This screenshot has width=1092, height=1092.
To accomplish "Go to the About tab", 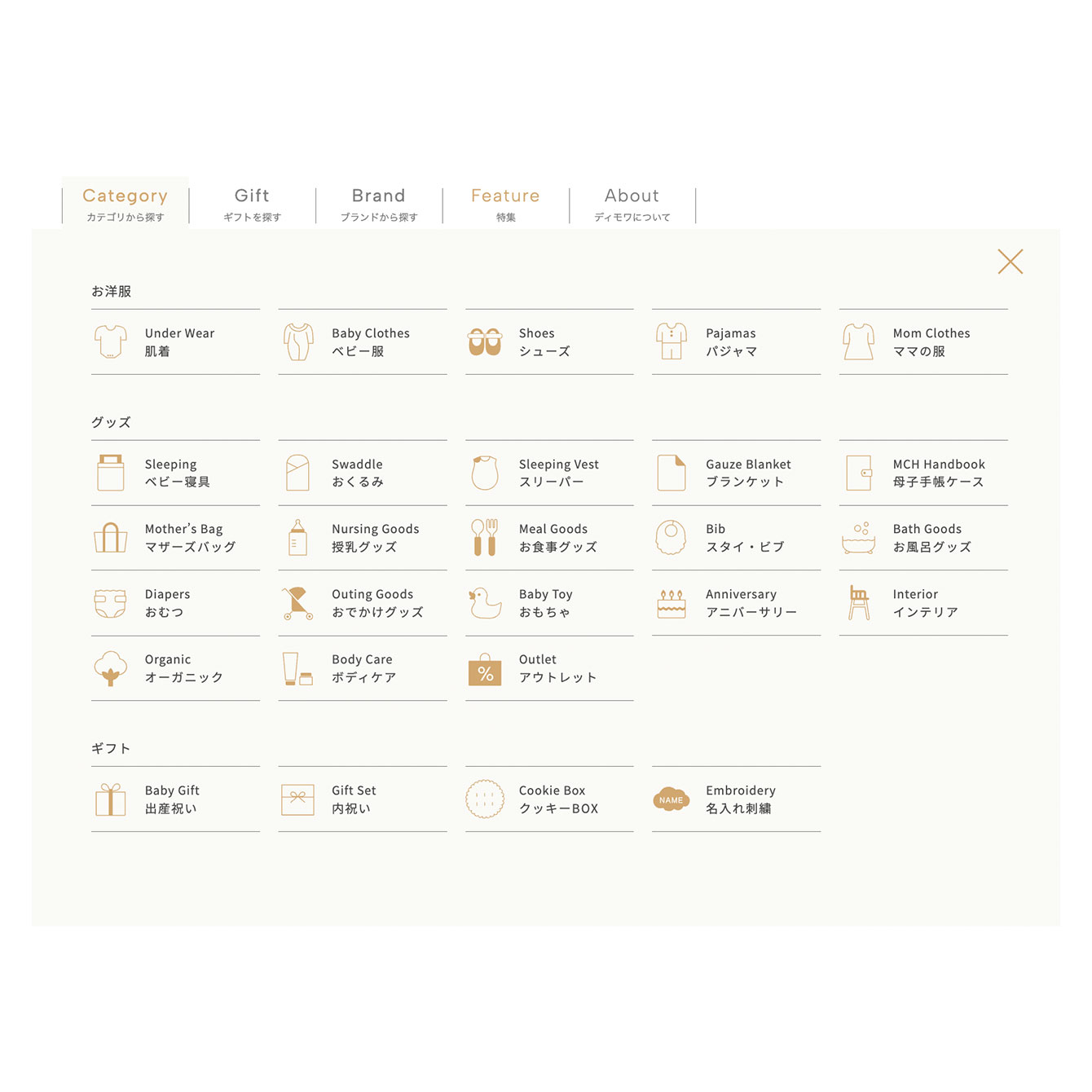I will point(632,204).
